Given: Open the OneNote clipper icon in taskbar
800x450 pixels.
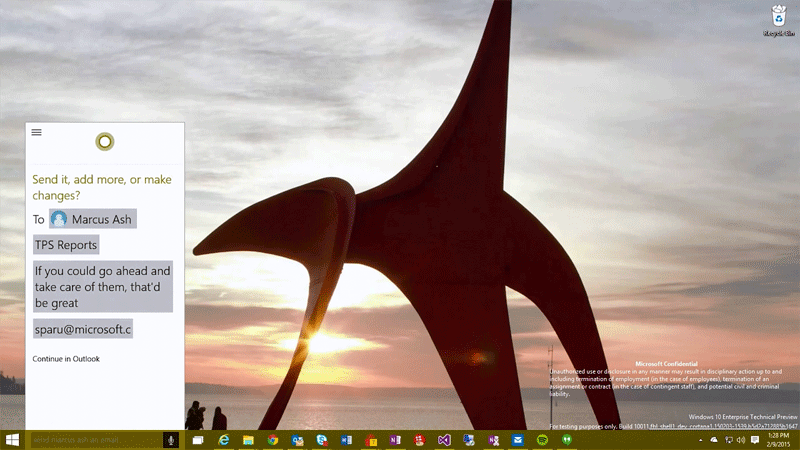Looking at the screenshot, I should [493, 440].
